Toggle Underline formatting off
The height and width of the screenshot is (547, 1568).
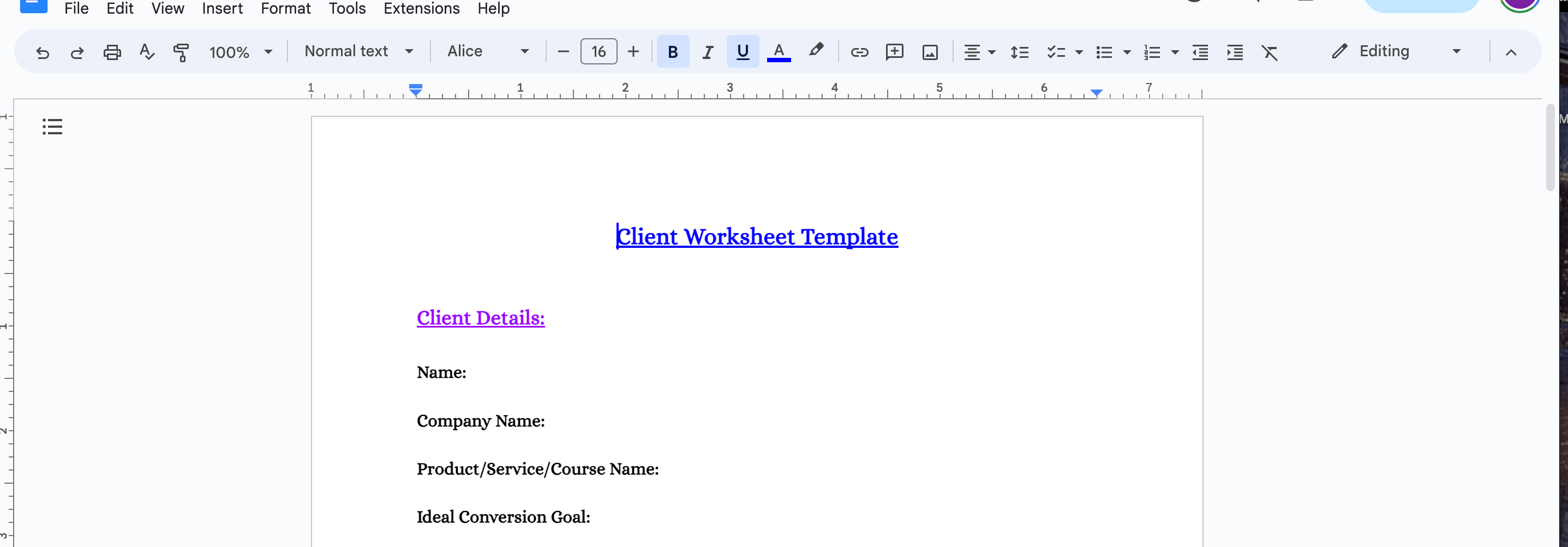[x=743, y=52]
